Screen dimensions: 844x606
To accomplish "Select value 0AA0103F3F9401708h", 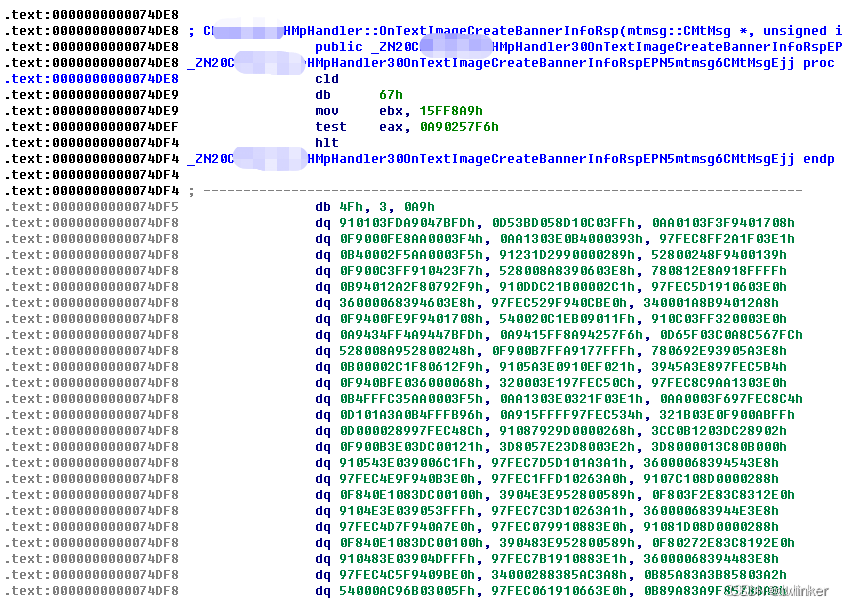I will (x=723, y=223).
